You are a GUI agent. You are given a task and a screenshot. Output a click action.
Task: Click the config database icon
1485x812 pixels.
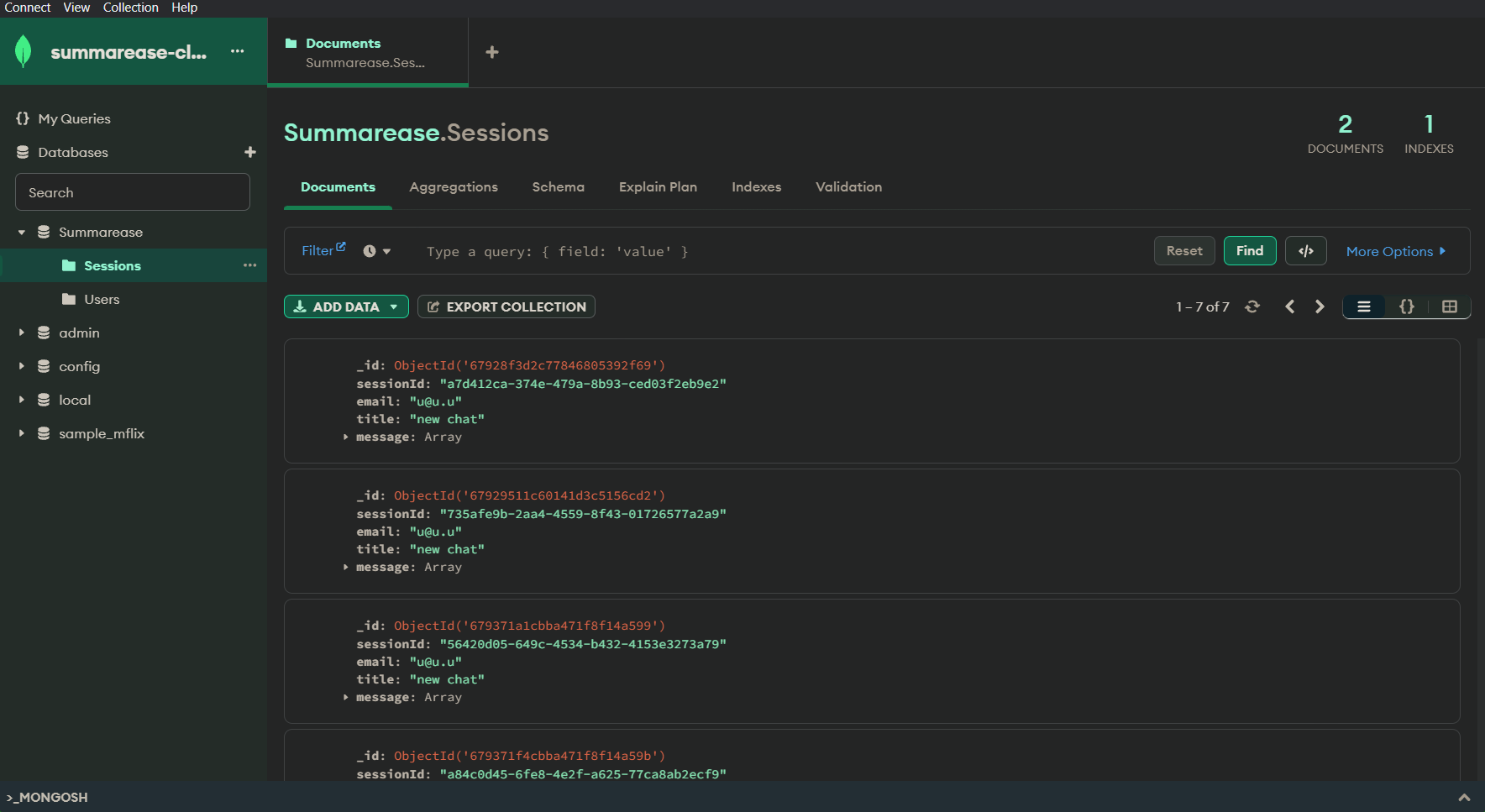tap(44, 366)
